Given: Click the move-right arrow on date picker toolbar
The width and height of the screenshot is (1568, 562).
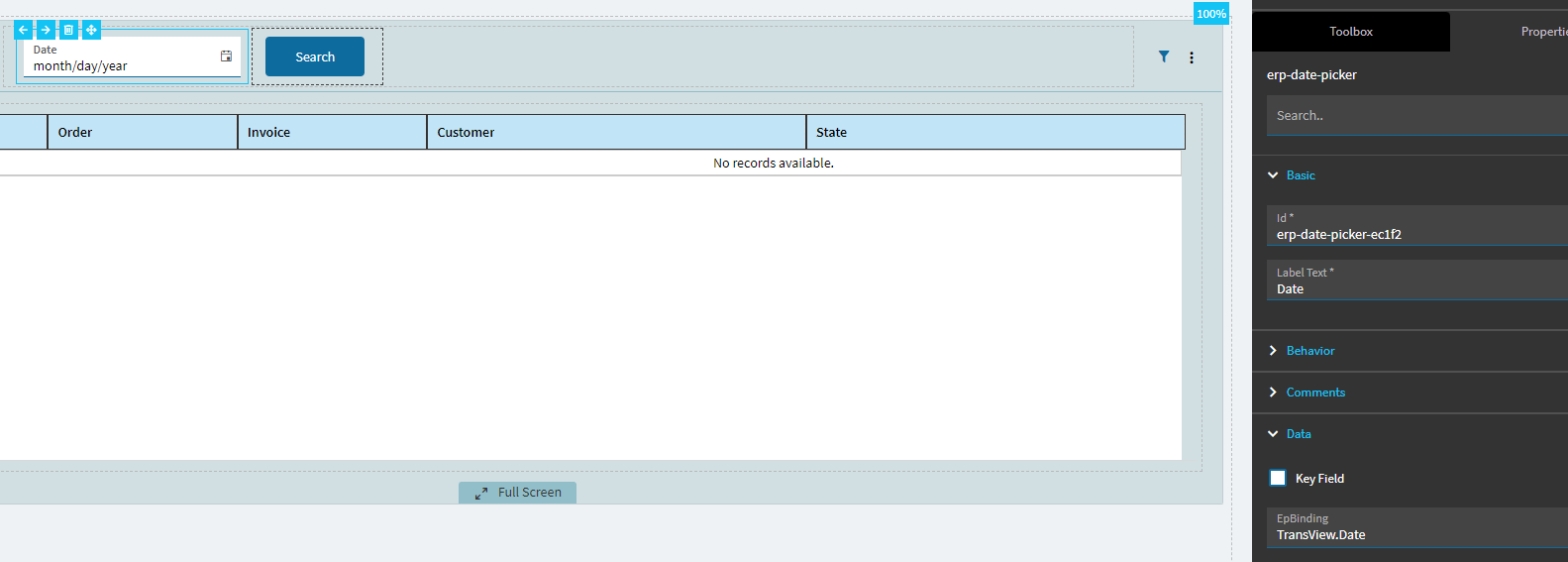Looking at the screenshot, I should [46, 30].
